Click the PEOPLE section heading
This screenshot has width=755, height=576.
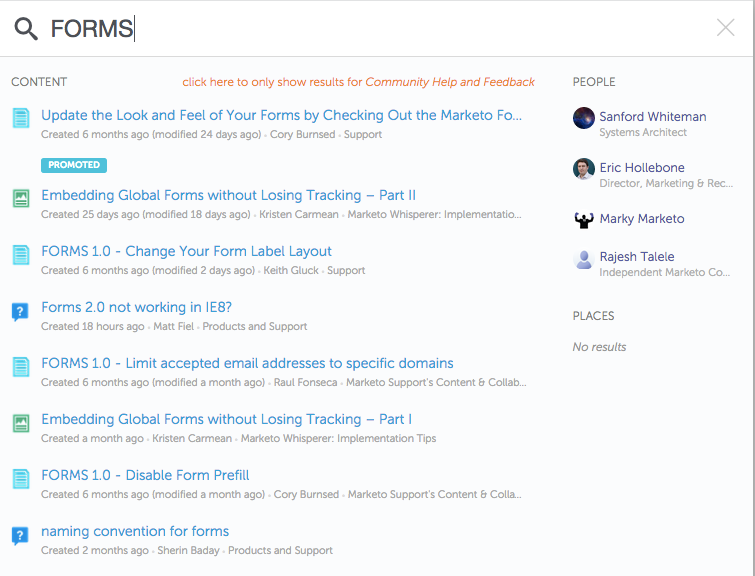tap(594, 82)
